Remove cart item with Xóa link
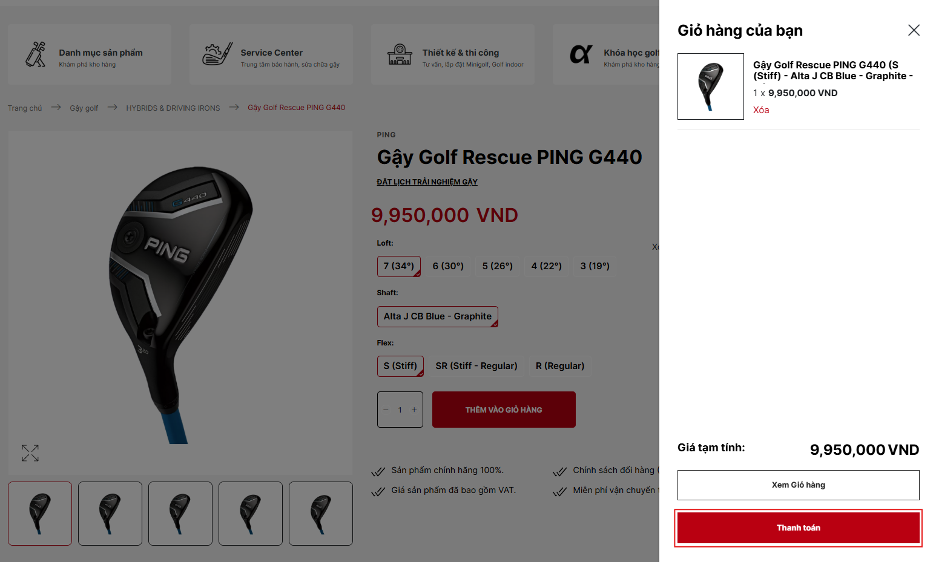The height and width of the screenshot is (562, 936). tap(761, 110)
